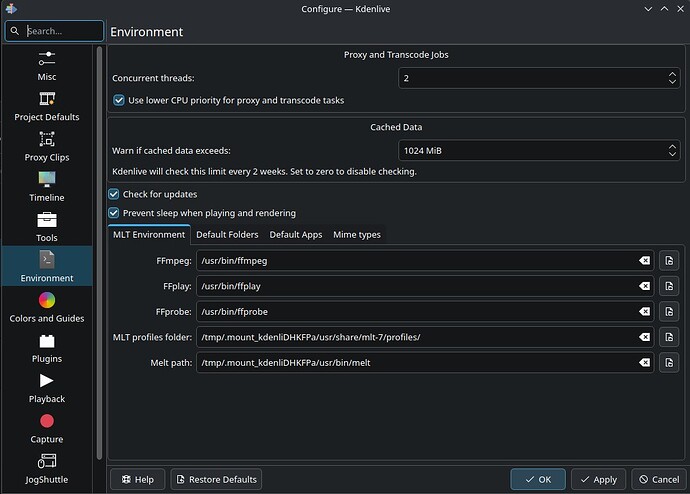The image size is (690, 494).
Task: Open the Colors and Guides page
Action: click(x=47, y=307)
